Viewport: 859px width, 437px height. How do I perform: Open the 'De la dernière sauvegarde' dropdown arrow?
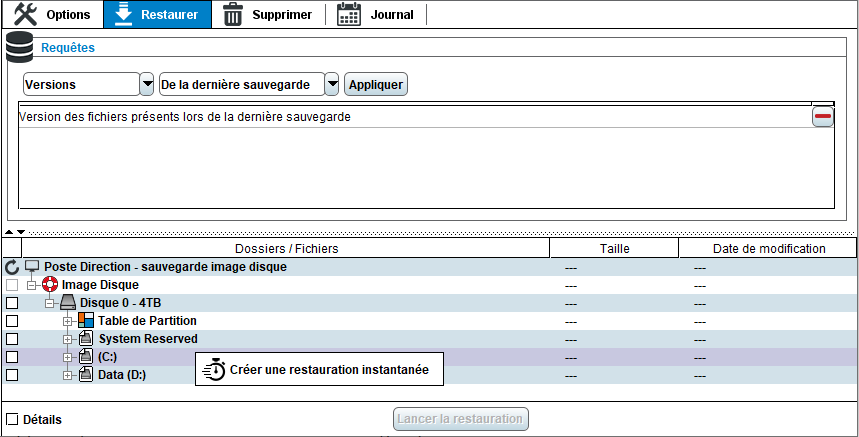pyautogui.click(x=332, y=84)
